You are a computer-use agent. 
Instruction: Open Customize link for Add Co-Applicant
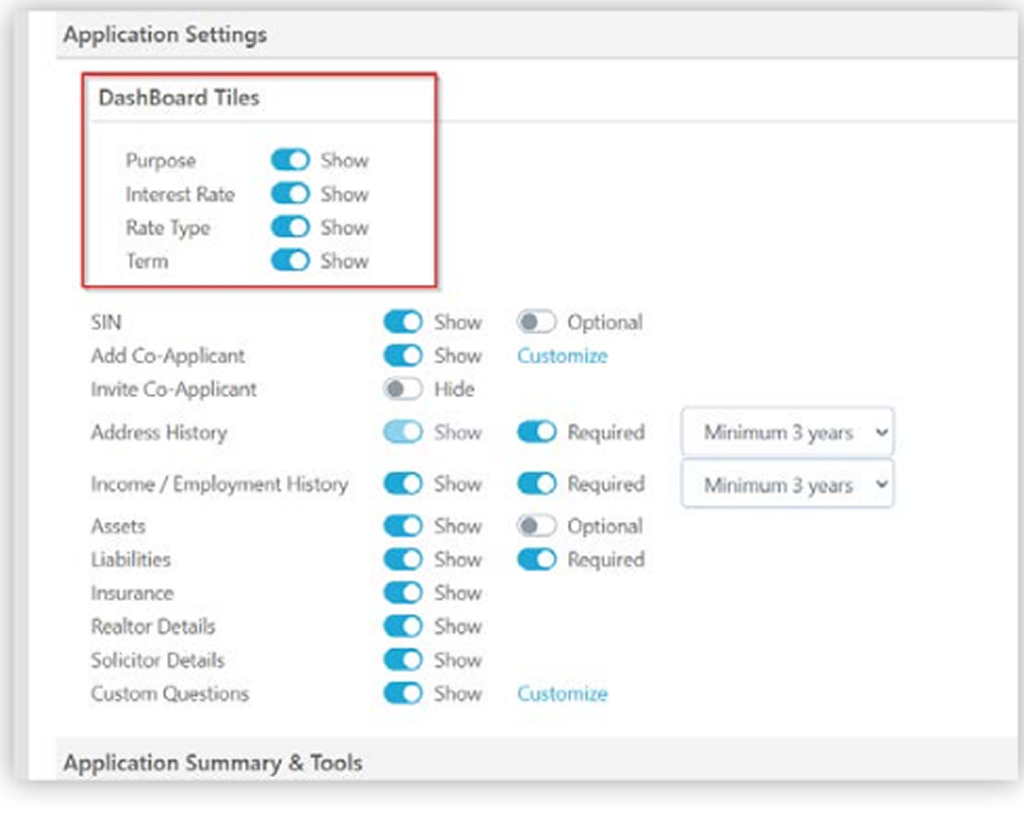pos(562,356)
